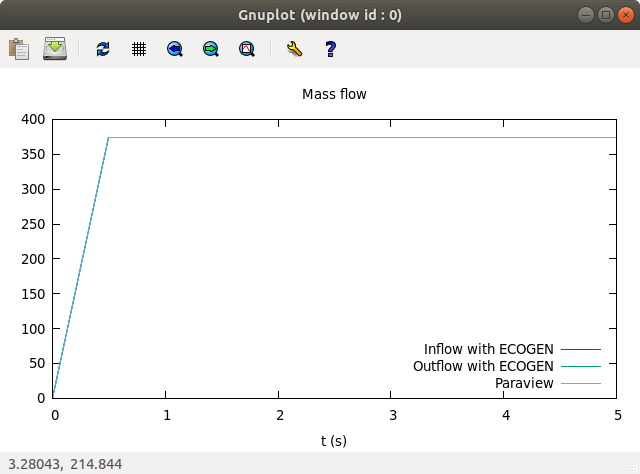Minimize the Gnuplot window
Image resolution: width=640 pixels, height=474 pixels.
tap(586, 15)
